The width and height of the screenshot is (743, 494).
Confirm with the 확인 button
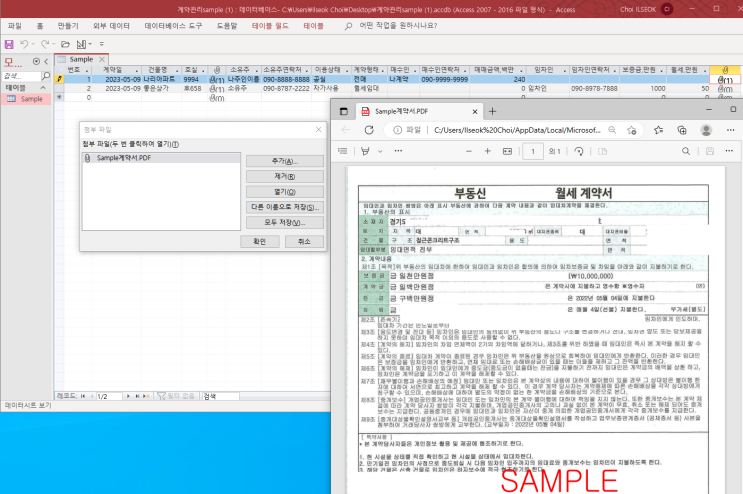260,242
